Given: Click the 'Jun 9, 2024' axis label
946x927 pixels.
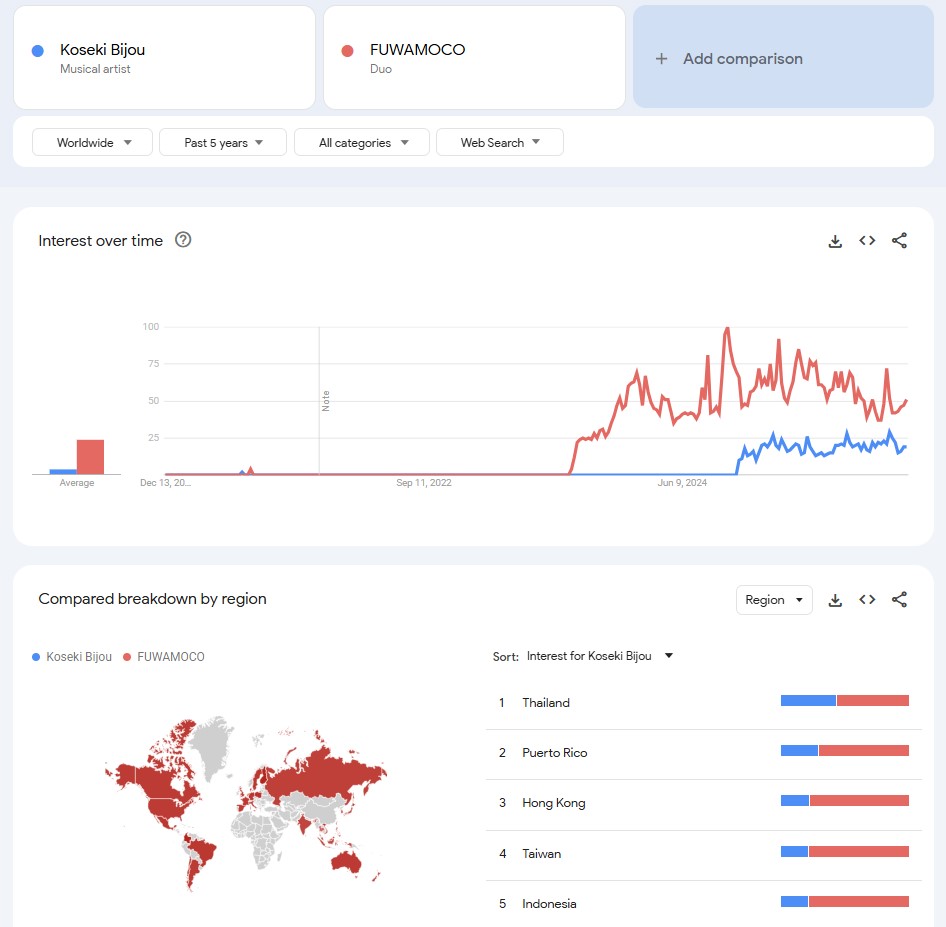Looking at the screenshot, I should 682,482.
